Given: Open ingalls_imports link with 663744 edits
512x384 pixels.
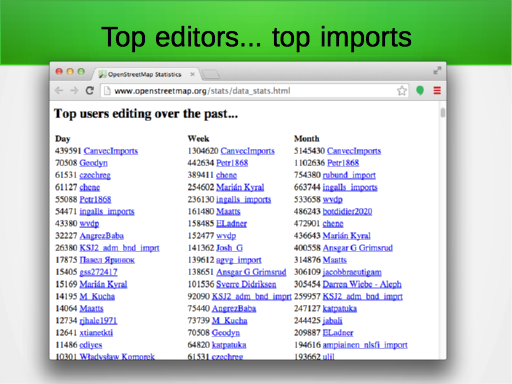Looking at the screenshot, I should [350, 187].
